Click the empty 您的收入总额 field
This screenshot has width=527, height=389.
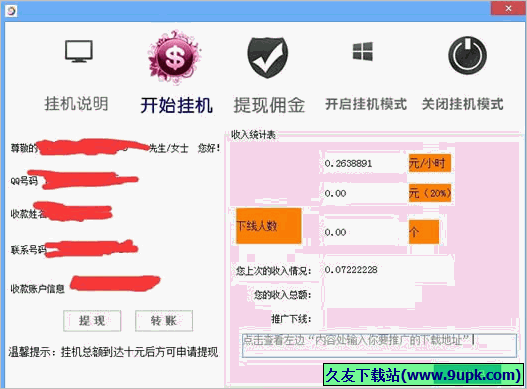[x=371, y=295]
